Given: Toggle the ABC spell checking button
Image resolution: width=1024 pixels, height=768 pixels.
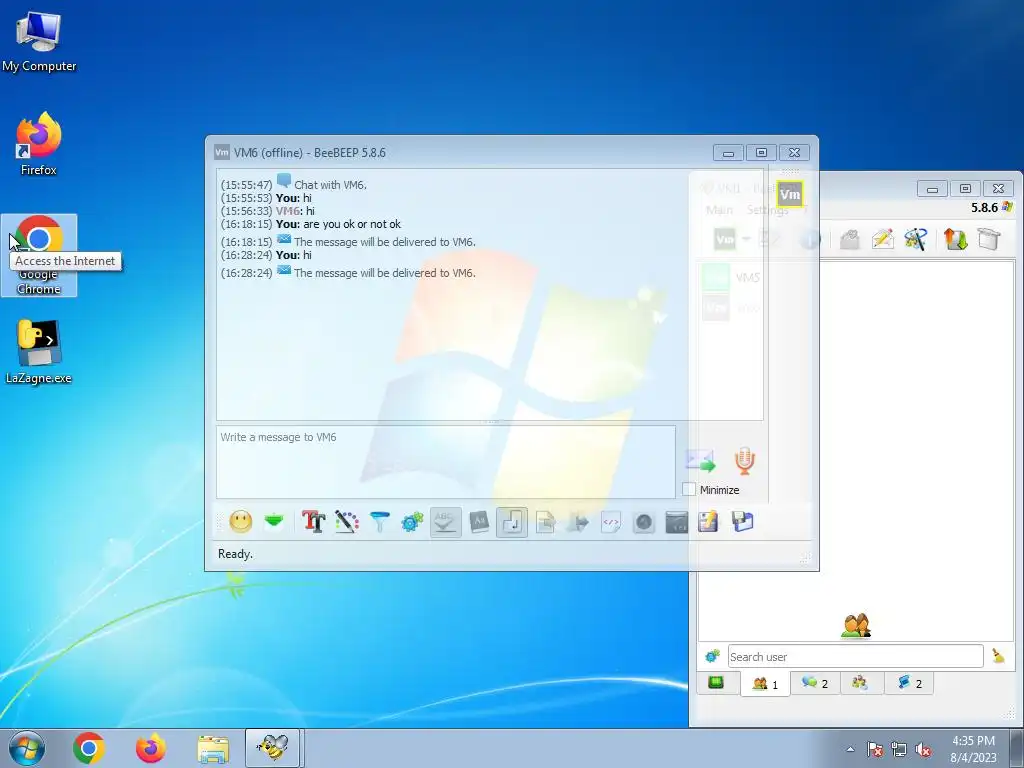Looking at the screenshot, I should (x=445, y=522).
